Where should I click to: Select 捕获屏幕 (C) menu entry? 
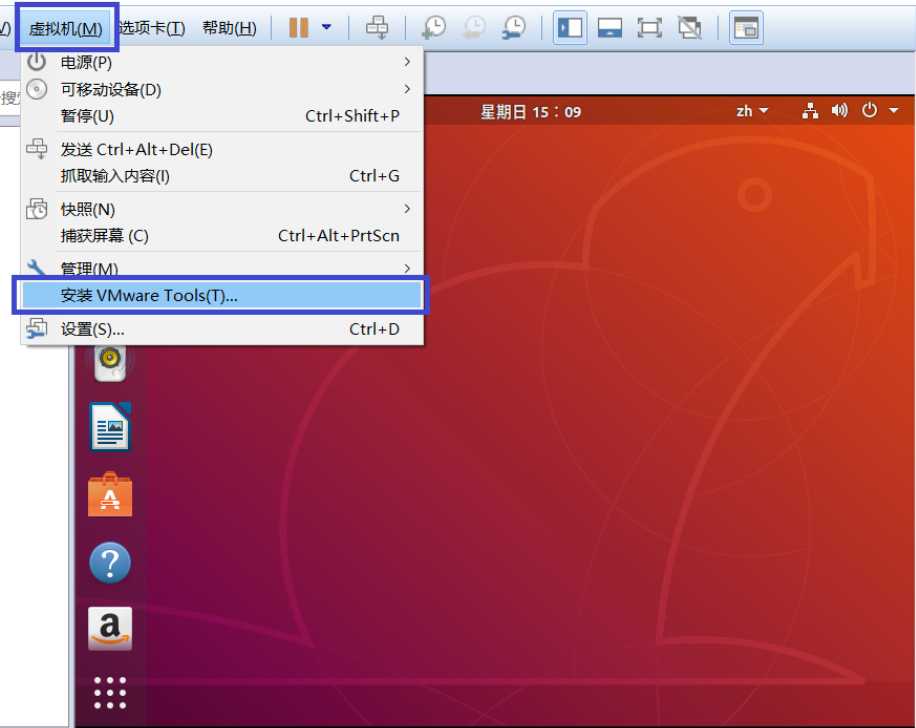pos(223,236)
